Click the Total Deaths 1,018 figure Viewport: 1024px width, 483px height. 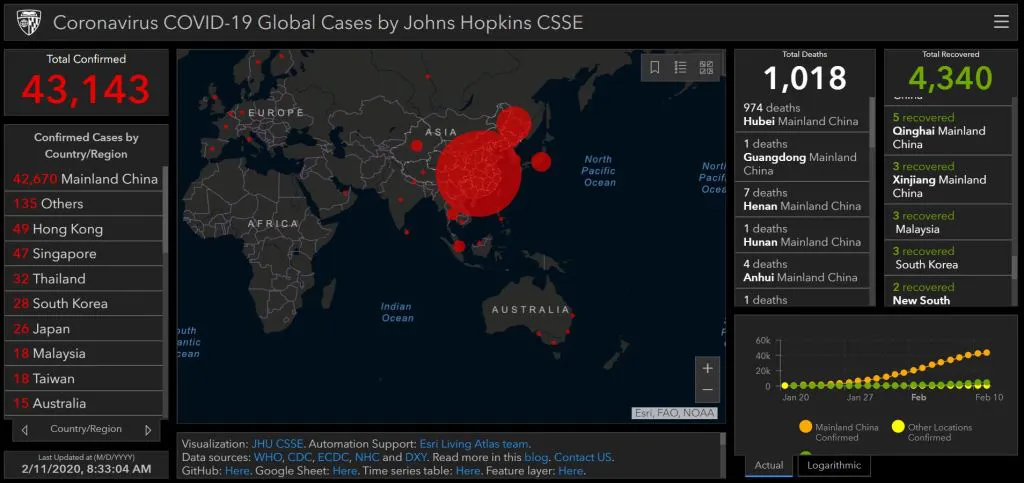pos(805,78)
